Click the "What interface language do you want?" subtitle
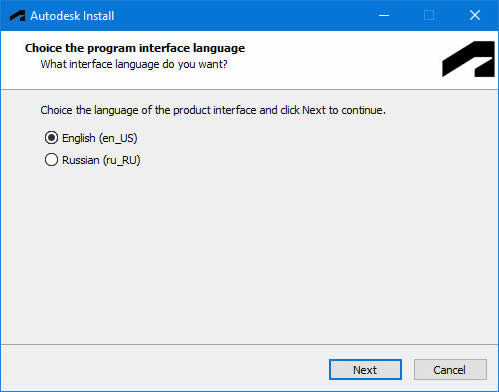499x392 pixels. click(x=134, y=64)
